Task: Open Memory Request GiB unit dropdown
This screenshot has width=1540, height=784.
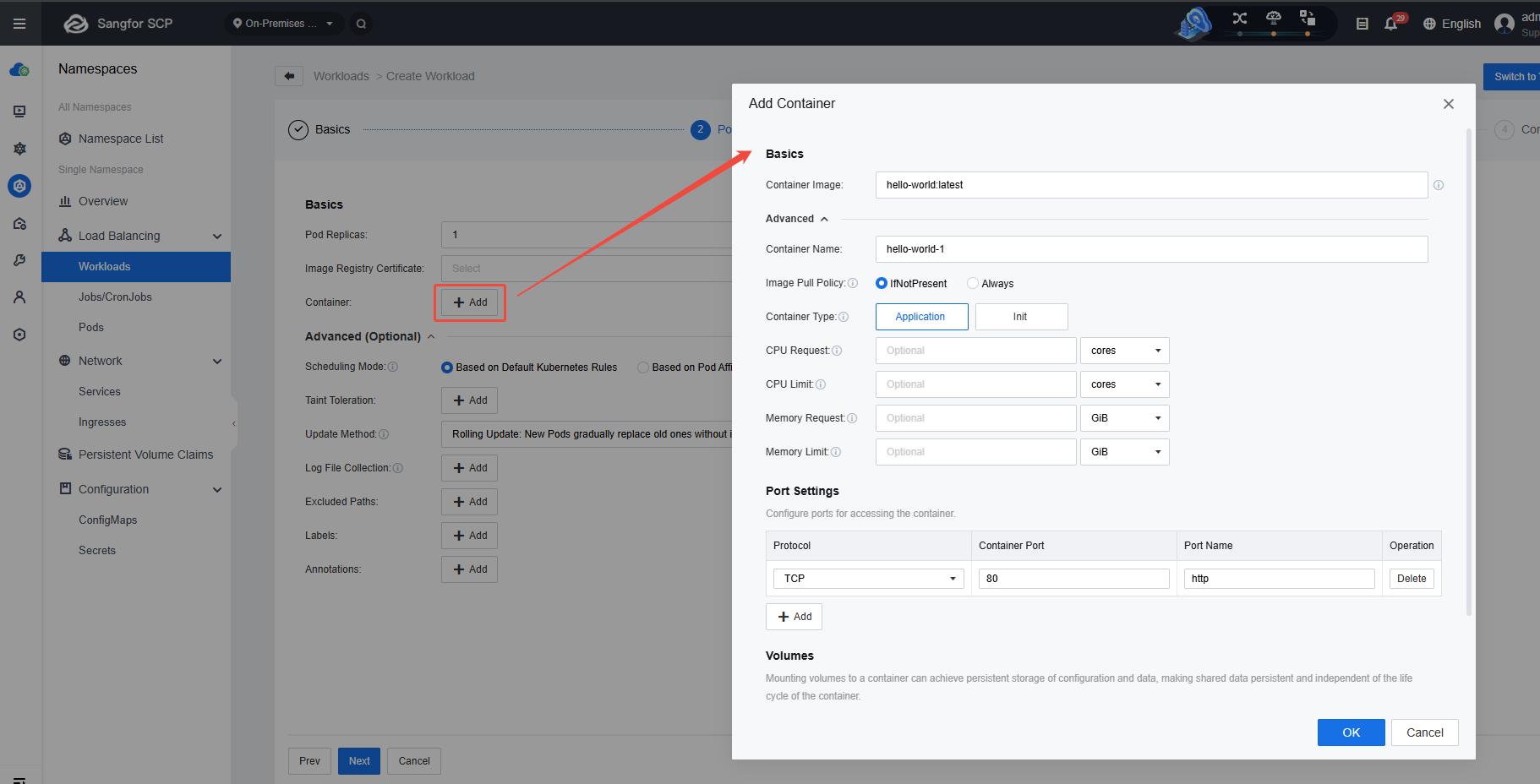Action: tap(1125, 418)
